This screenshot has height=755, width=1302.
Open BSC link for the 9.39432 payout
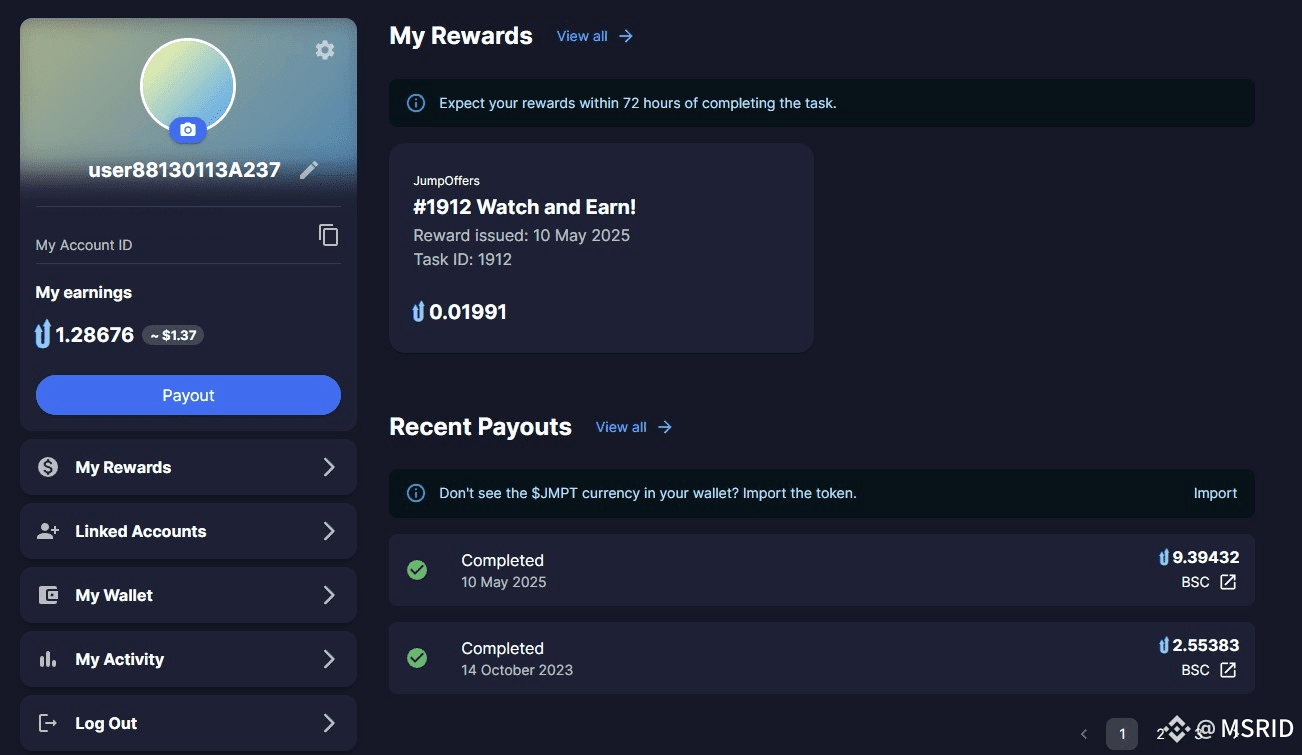click(1228, 582)
